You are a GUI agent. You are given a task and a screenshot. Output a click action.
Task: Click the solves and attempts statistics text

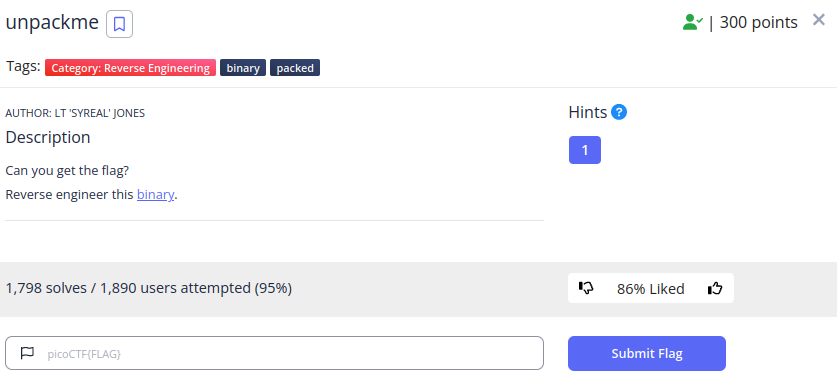pyautogui.click(x=149, y=288)
